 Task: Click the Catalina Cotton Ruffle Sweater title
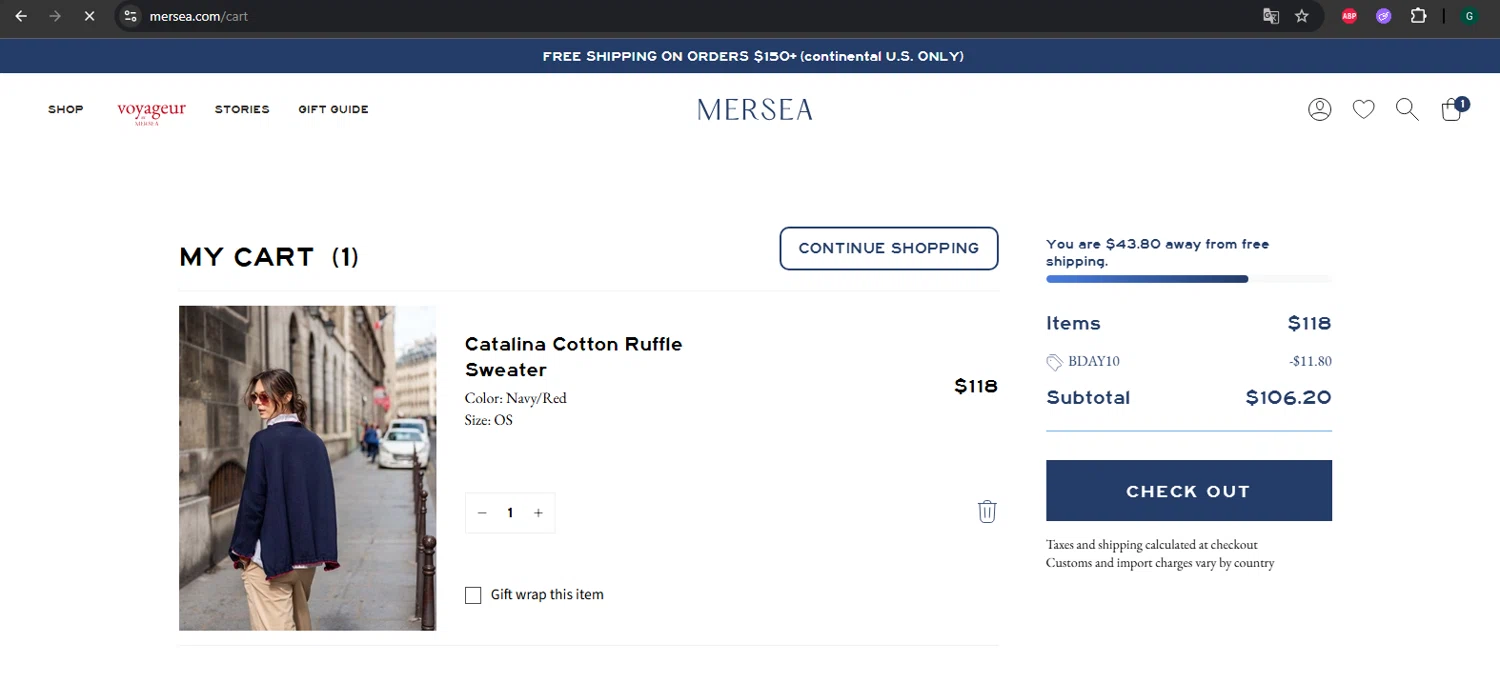573,356
